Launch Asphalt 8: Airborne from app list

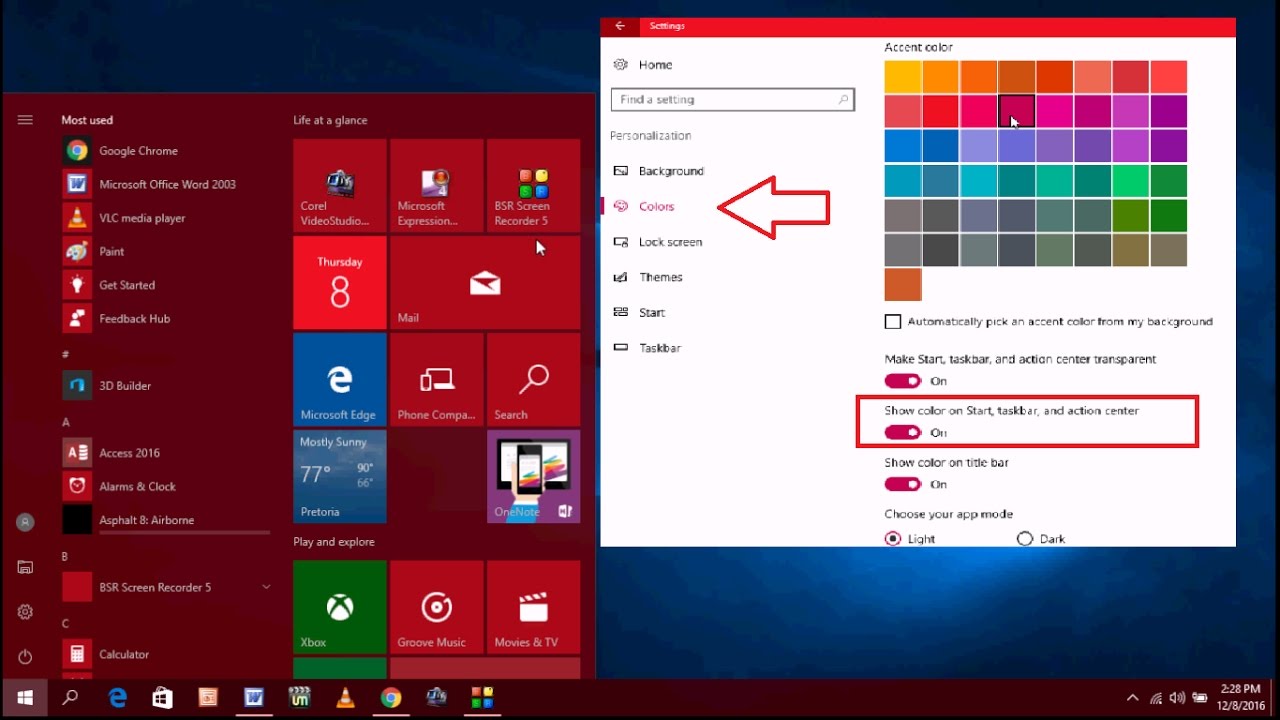tap(165, 520)
